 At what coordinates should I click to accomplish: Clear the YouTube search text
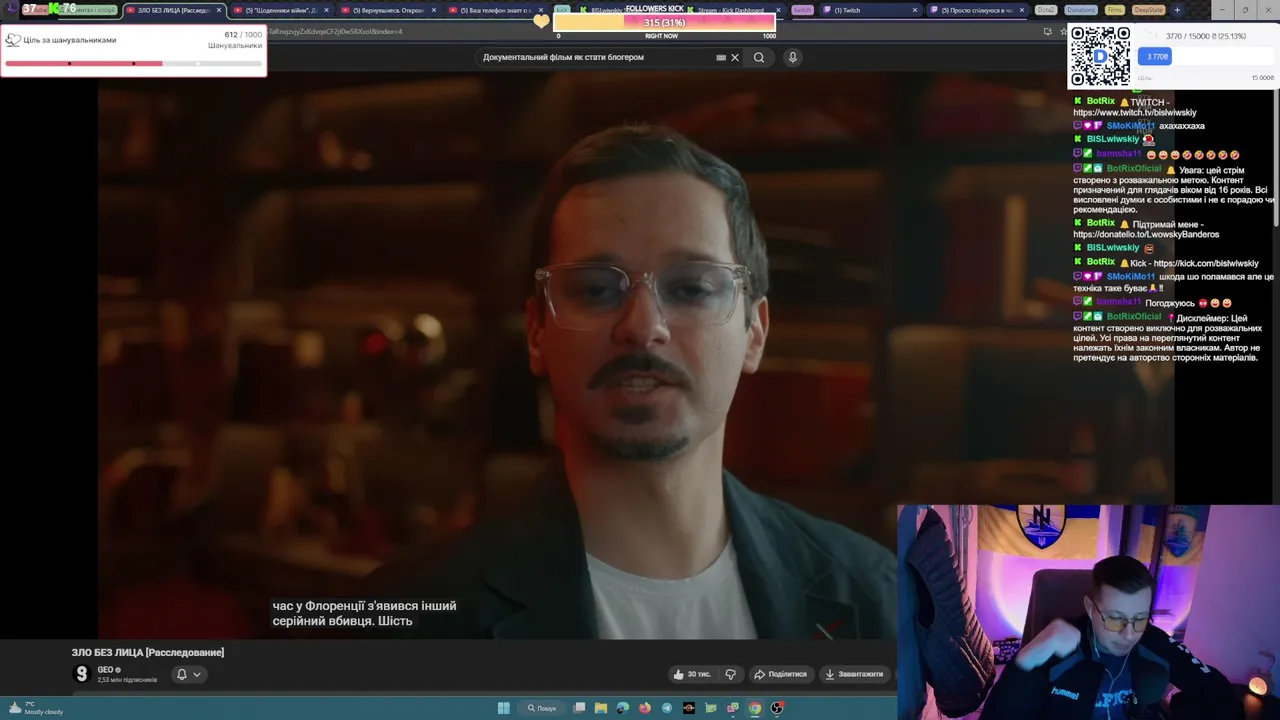pyautogui.click(x=735, y=57)
